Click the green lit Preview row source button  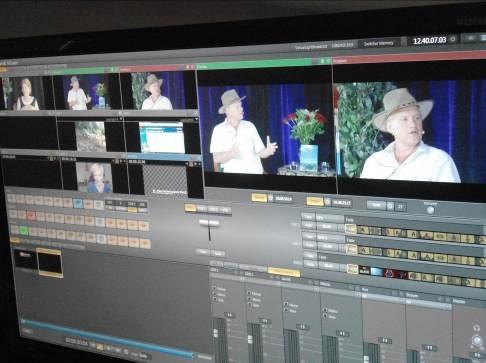point(24,230)
